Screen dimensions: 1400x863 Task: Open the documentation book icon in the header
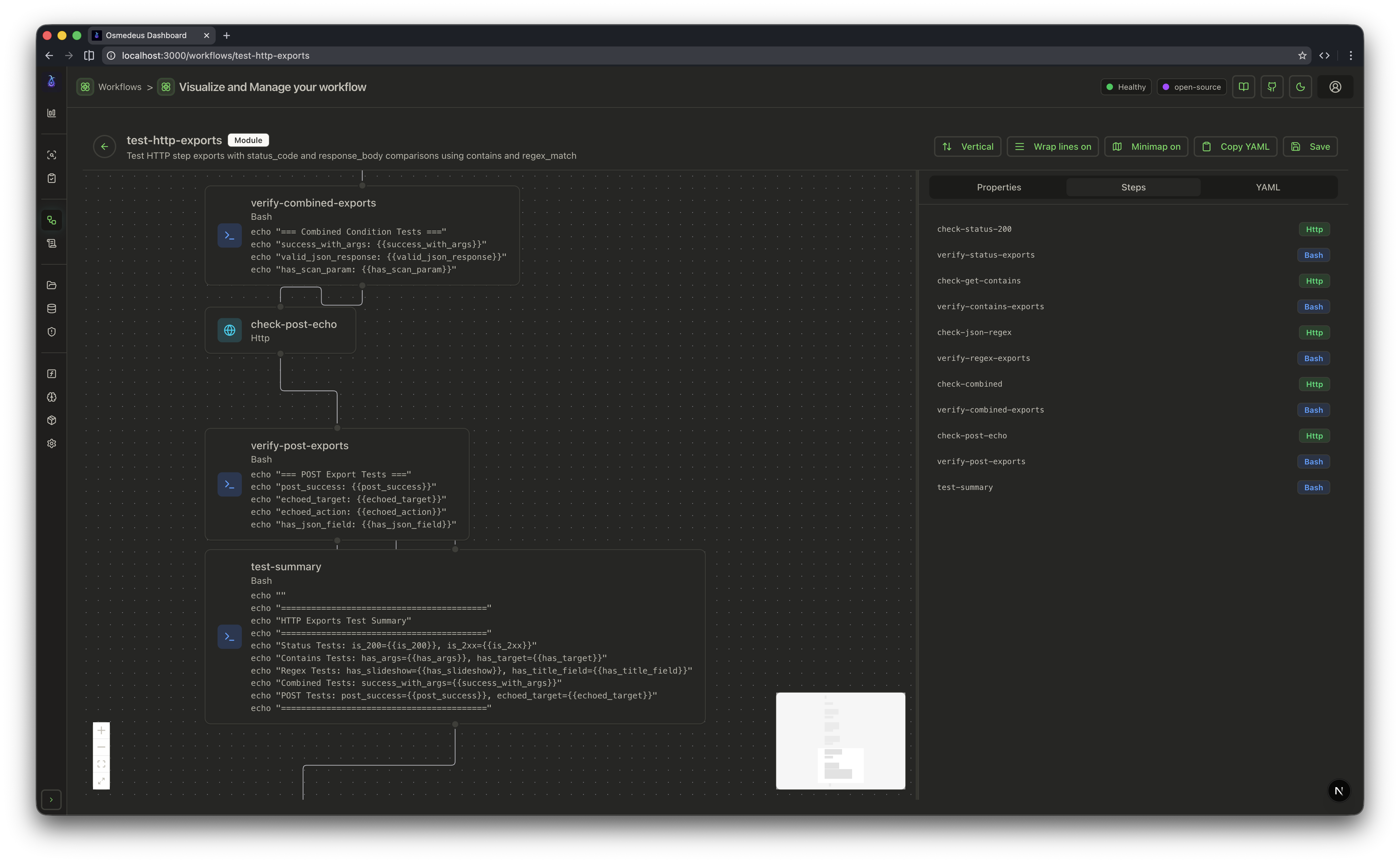click(1243, 87)
